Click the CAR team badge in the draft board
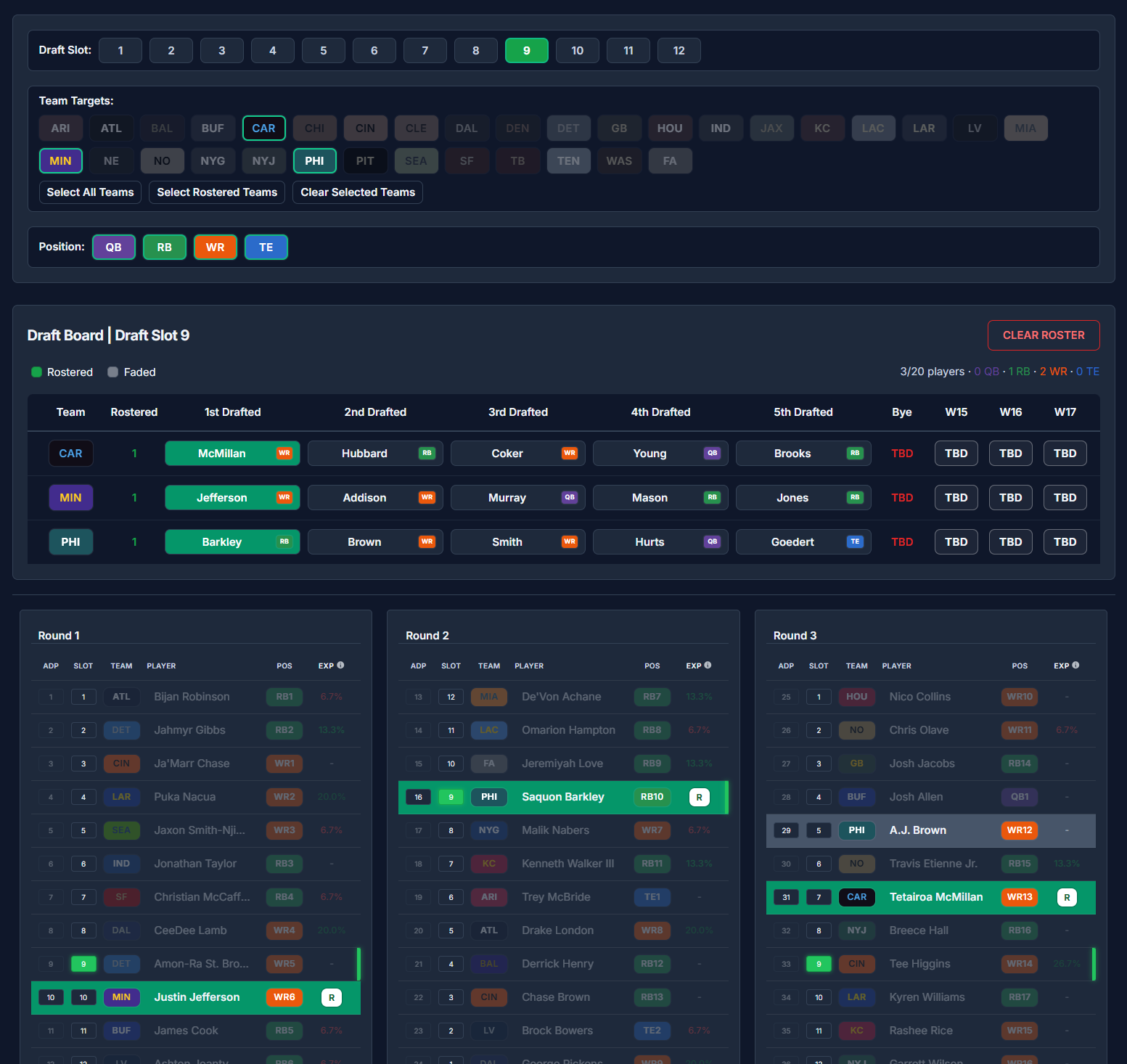This screenshot has height=1064, width=1127. pos(70,453)
